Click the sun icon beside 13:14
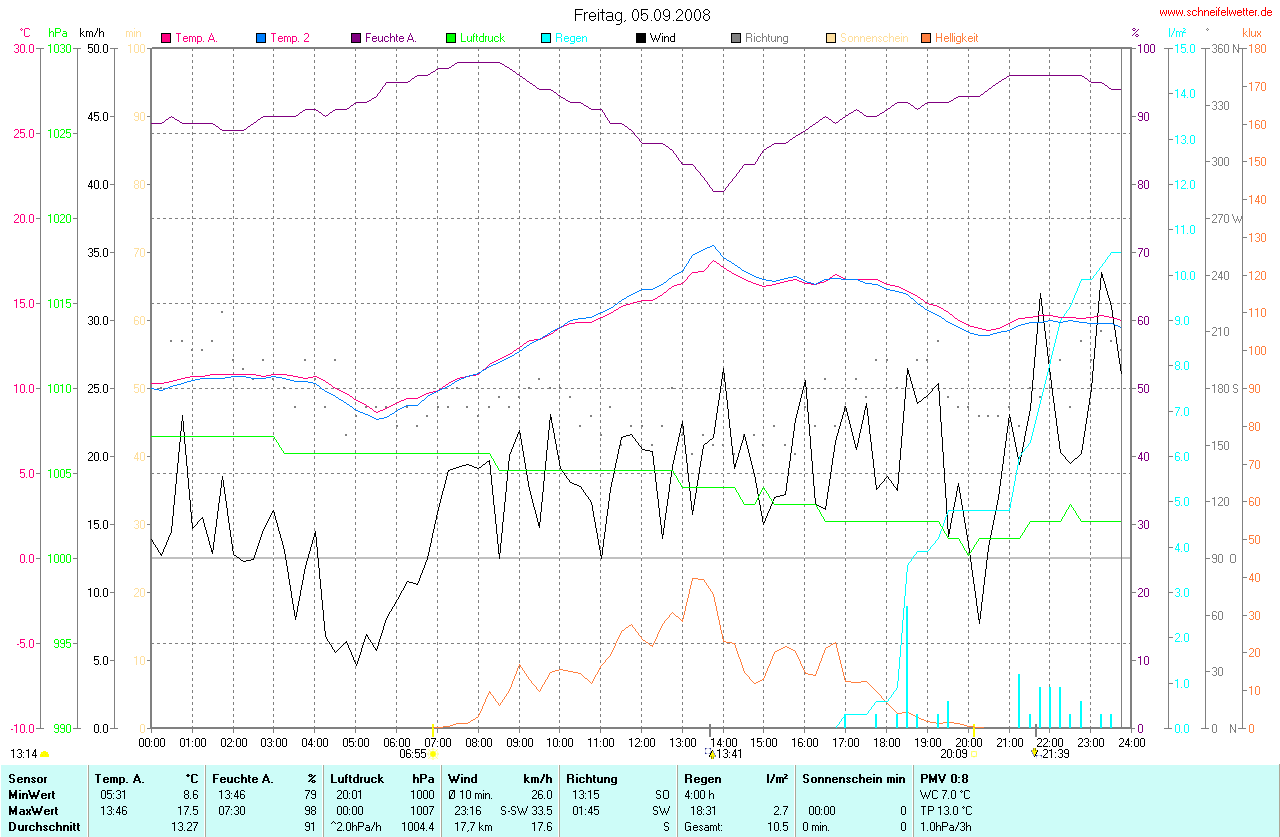 click(x=44, y=754)
